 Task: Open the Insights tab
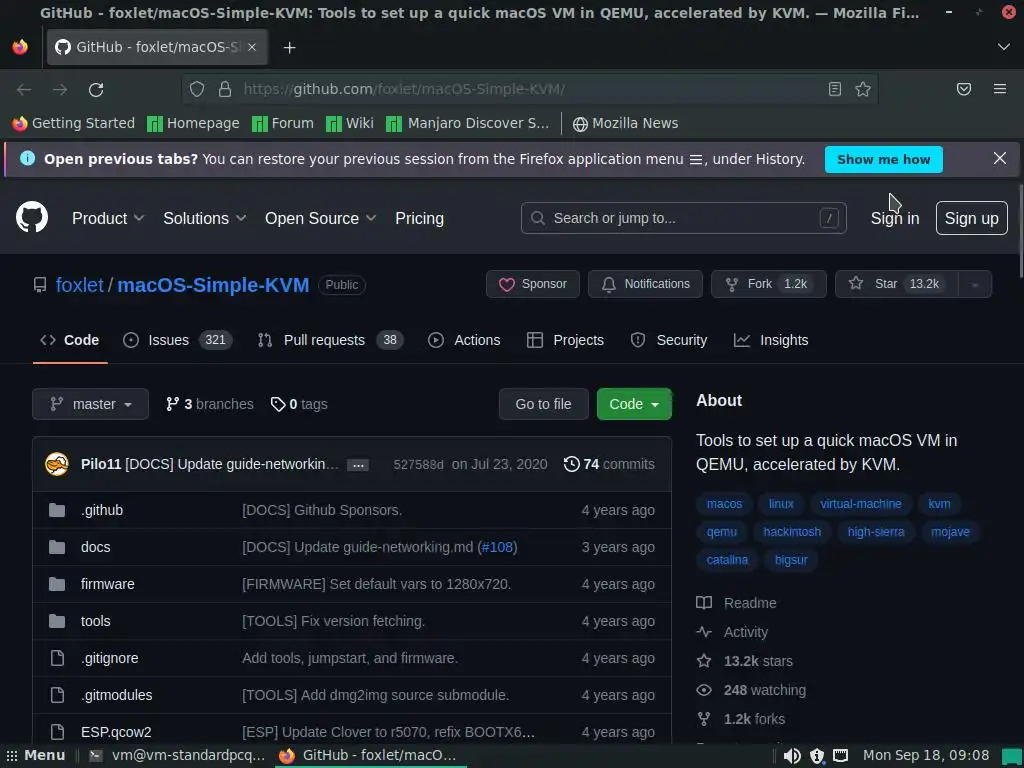coord(771,340)
